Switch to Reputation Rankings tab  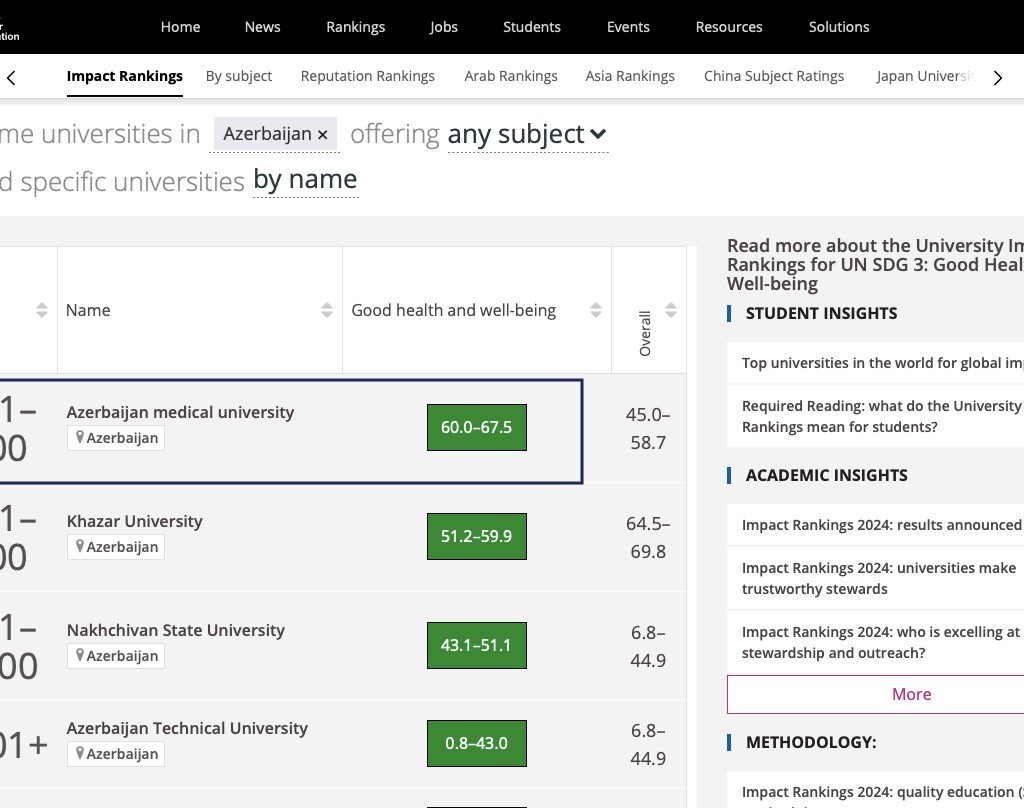tap(368, 76)
